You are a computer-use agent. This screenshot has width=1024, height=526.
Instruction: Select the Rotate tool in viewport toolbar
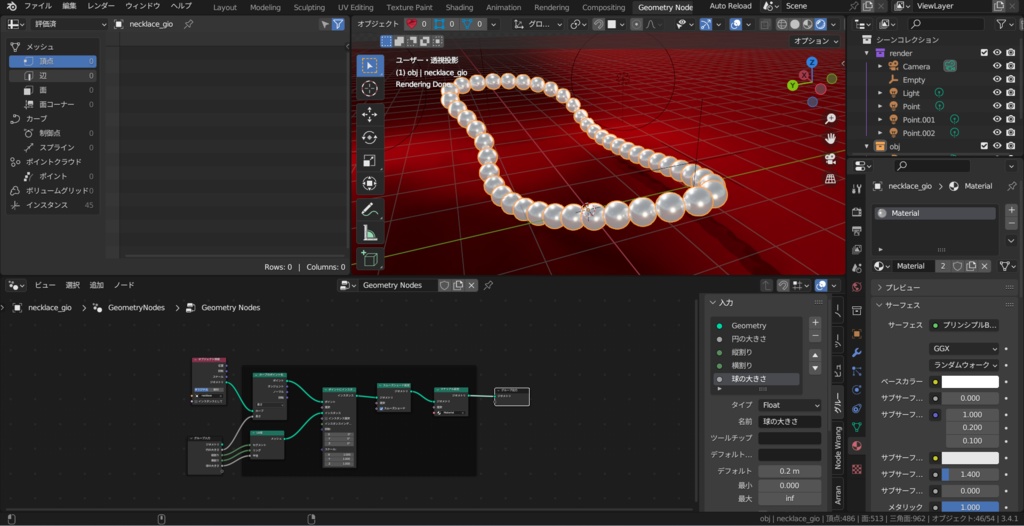[370, 137]
